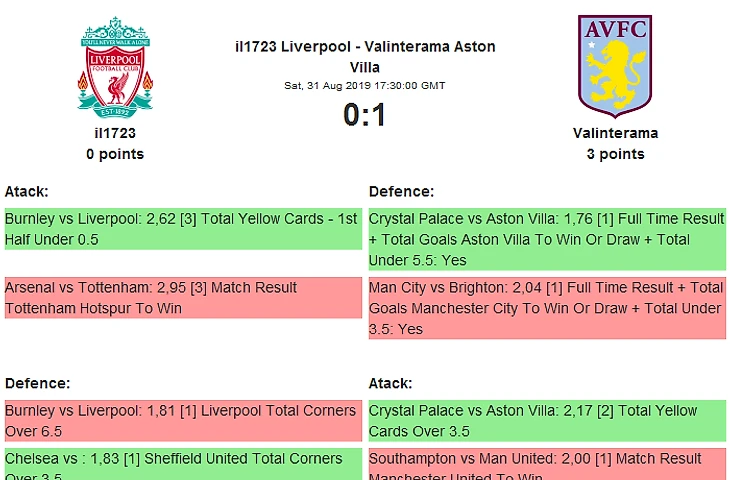Select Crystal Palace vs Aston Villa 1,76 bet
730x480 pixels.
point(546,239)
